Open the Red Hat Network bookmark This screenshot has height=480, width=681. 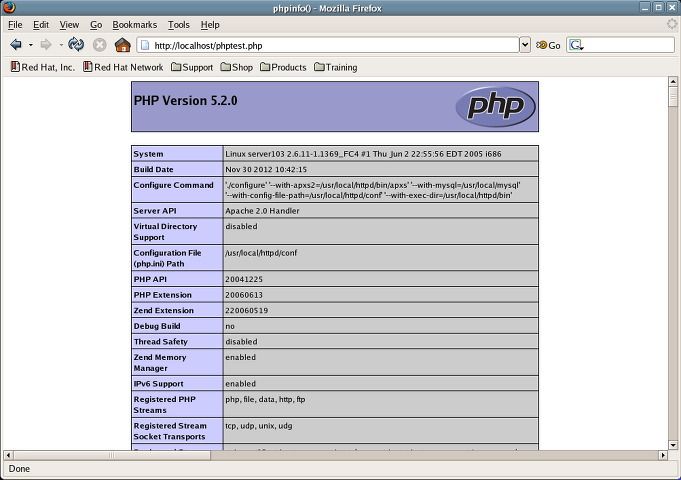click(x=123, y=67)
